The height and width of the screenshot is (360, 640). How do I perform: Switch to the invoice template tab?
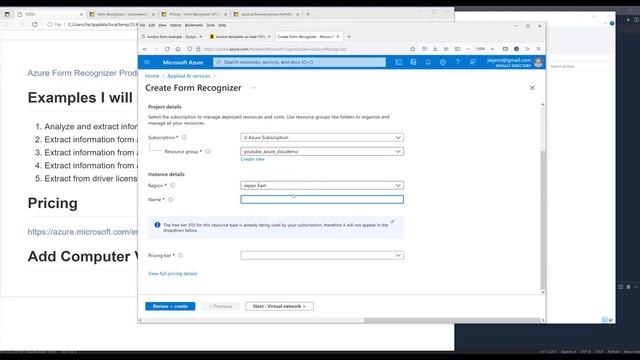click(x=240, y=37)
